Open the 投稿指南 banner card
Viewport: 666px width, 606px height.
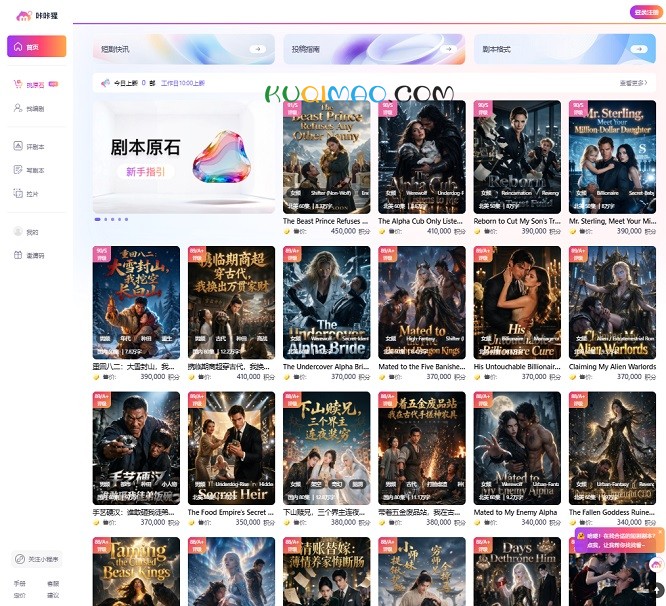point(374,49)
